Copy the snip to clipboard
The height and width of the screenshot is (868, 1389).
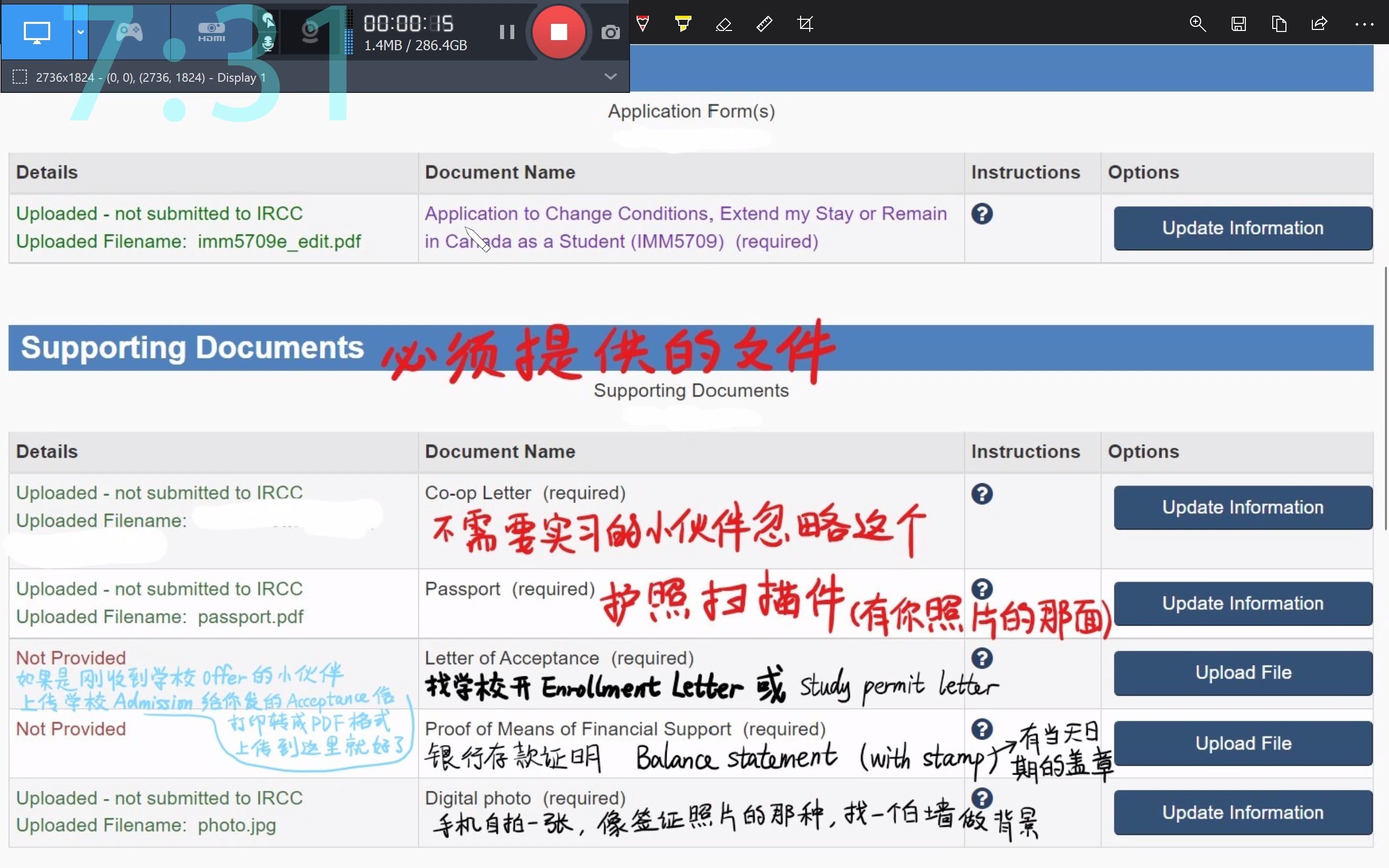tap(1279, 23)
